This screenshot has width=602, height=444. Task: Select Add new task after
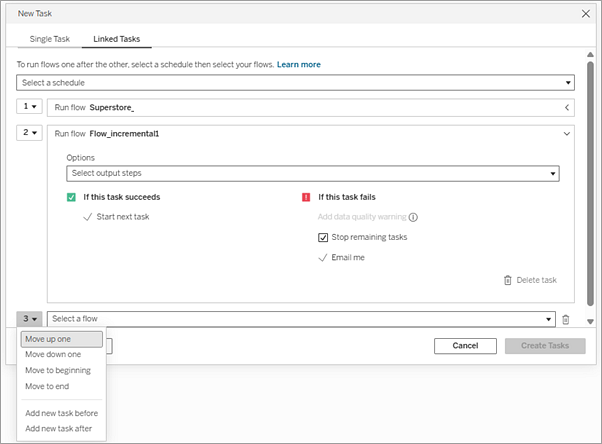click(x=58, y=429)
